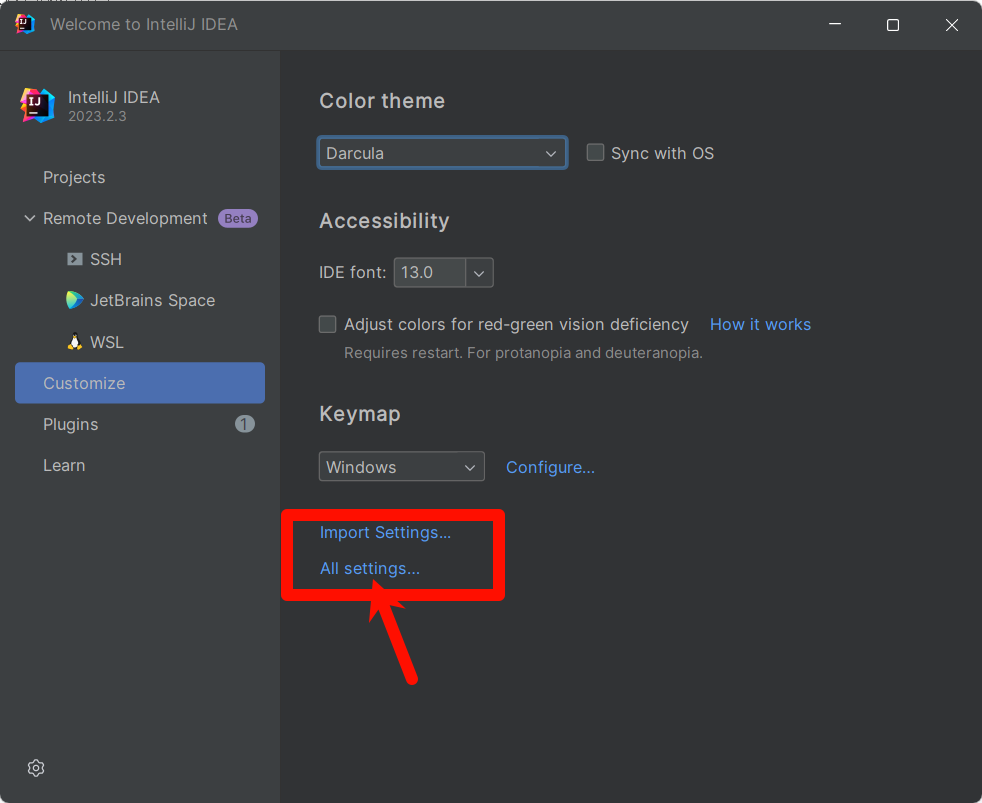Screen dimensions: 982x803
Task: Click the version text 2023.2.3
Action: (x=97, y=117)
